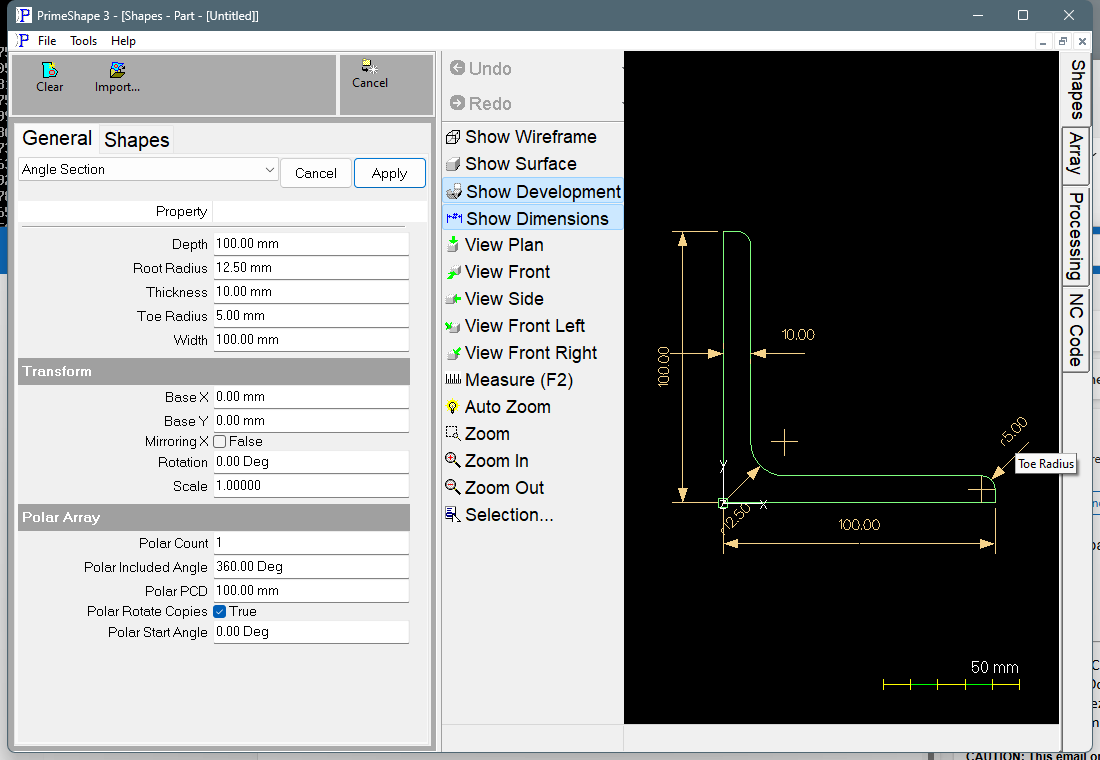Toggle Show Development mode
Viewport: 1100px width, 760px height.
tap(533, 191)
